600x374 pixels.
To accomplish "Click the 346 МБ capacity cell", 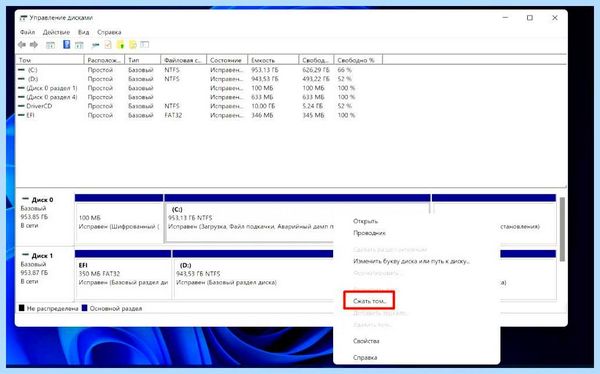I will (x=262, y=115).
